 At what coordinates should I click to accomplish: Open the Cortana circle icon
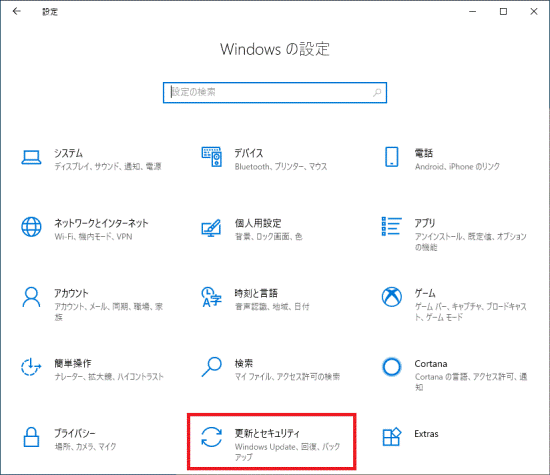[x=391, y=367]
